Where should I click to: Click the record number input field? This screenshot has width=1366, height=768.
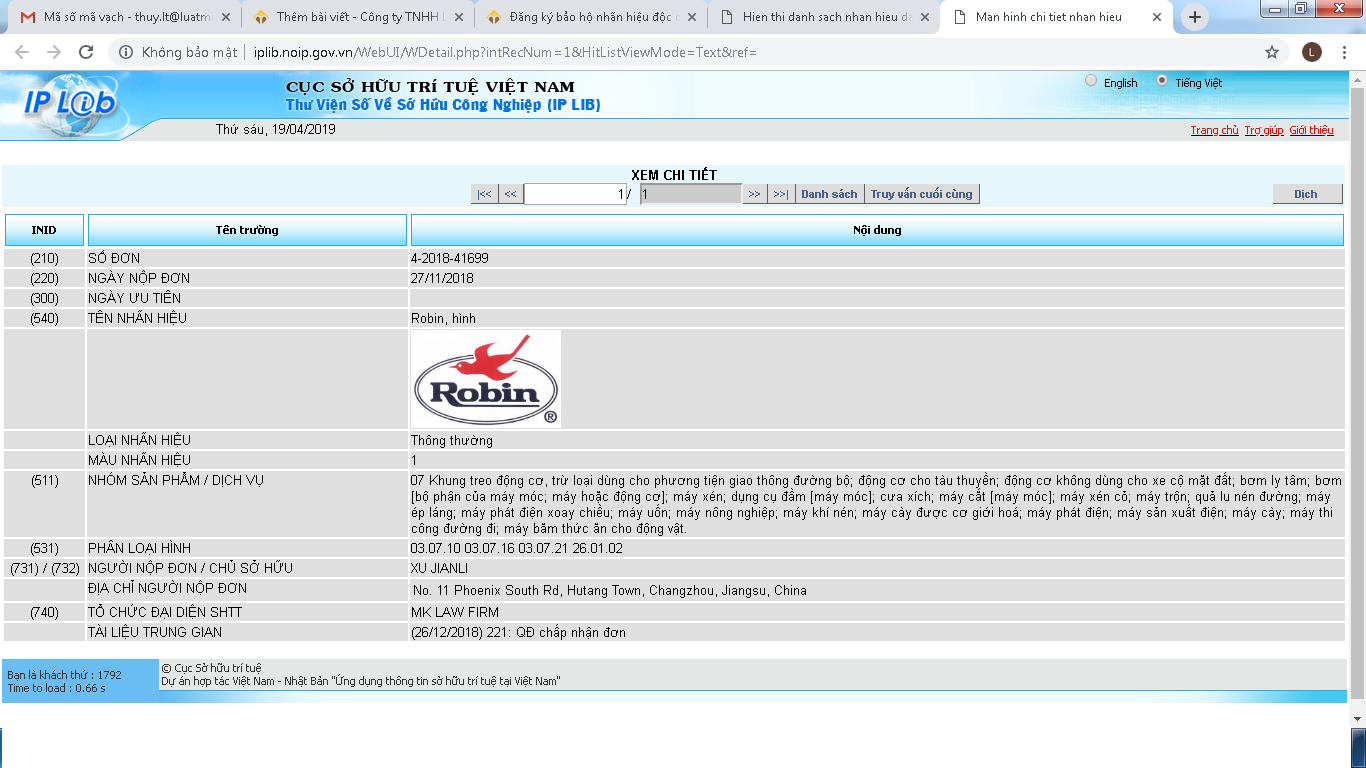point(575,194)
